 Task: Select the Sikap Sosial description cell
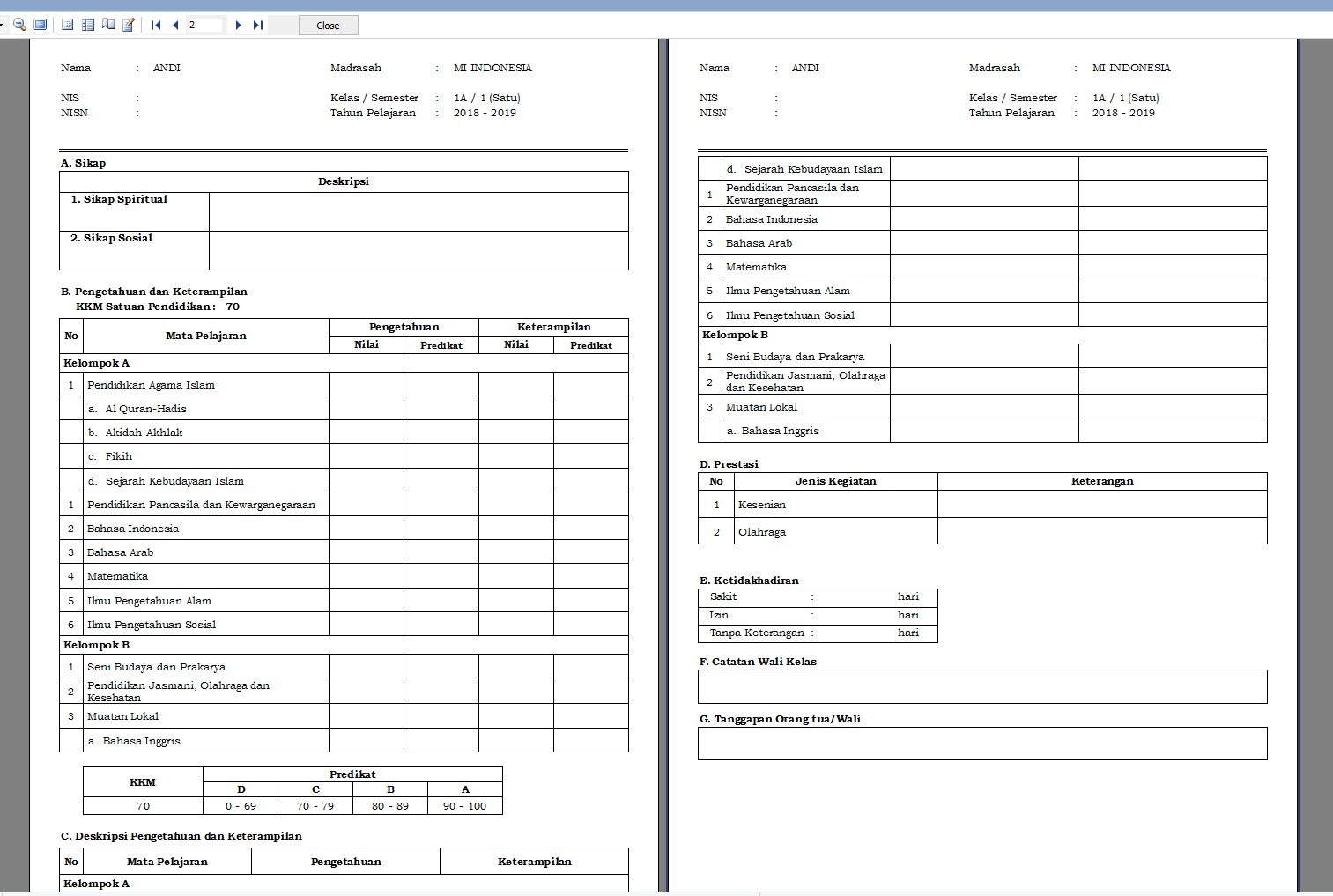pos(418,250)
